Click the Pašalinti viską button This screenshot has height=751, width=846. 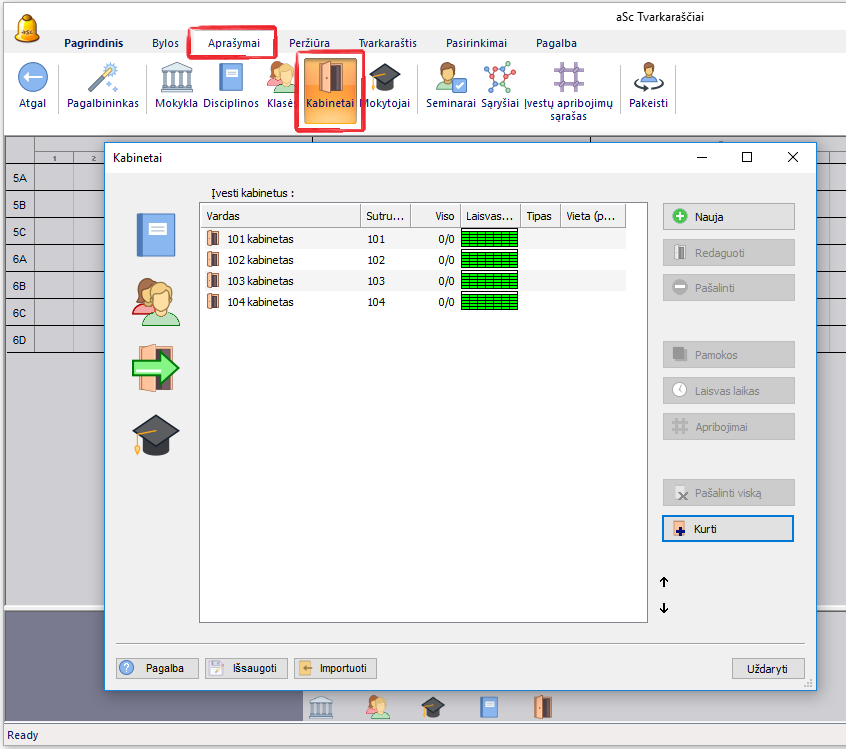coord(728,493)
